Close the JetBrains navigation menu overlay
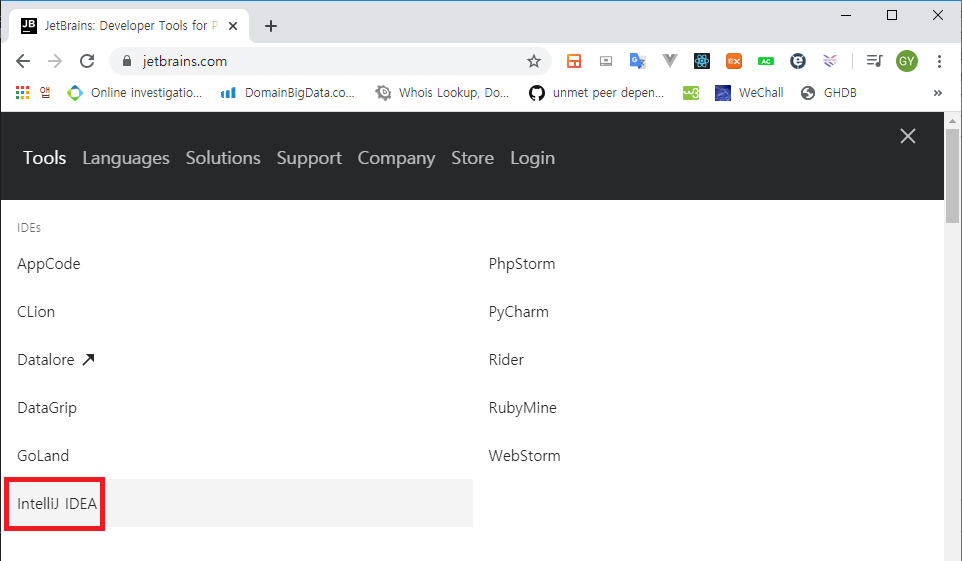Image resolution: width=962 pixels, height=561 pixels. click(x=908, y=136)
